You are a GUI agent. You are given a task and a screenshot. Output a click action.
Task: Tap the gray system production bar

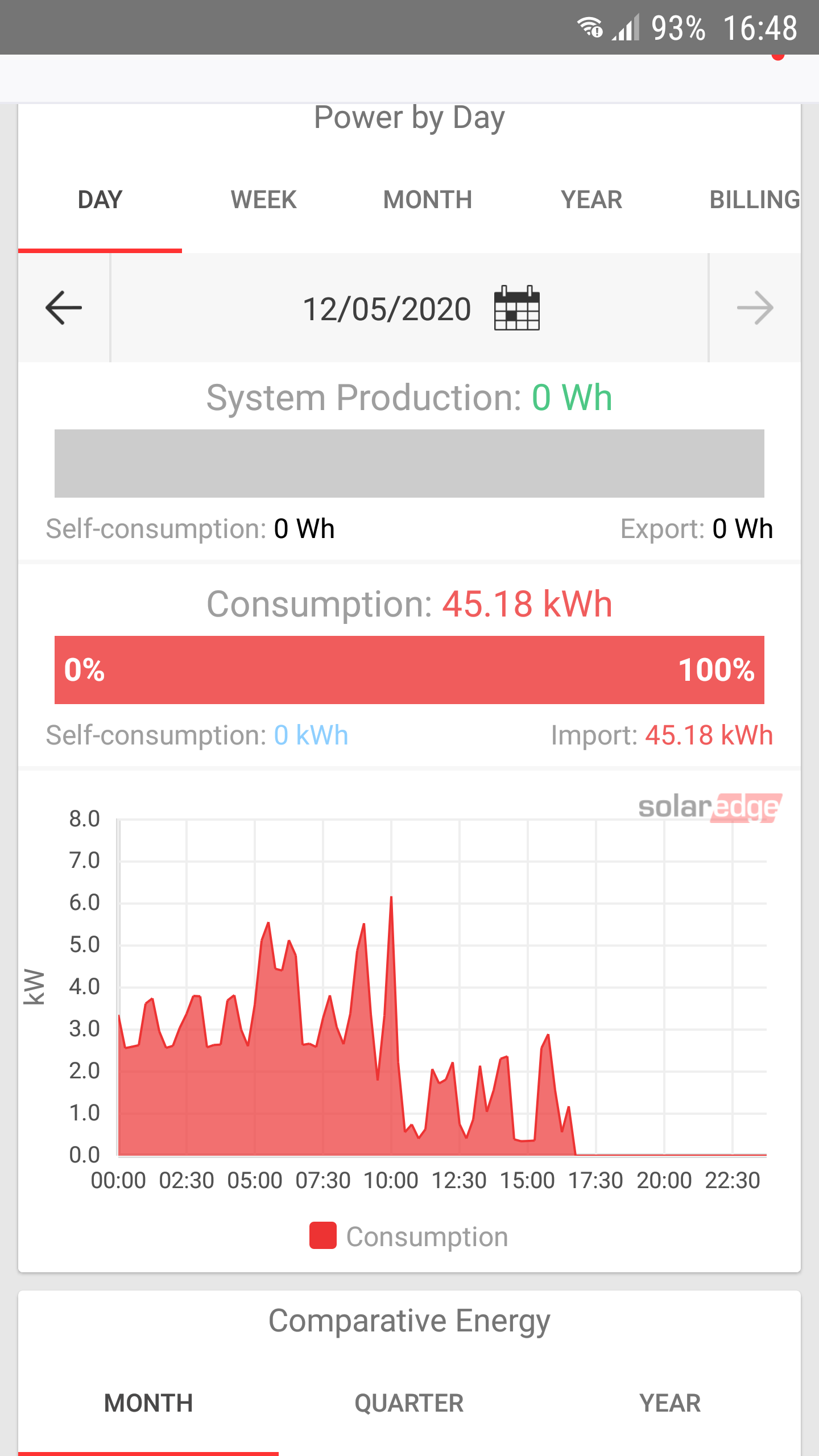pos(409,464)
